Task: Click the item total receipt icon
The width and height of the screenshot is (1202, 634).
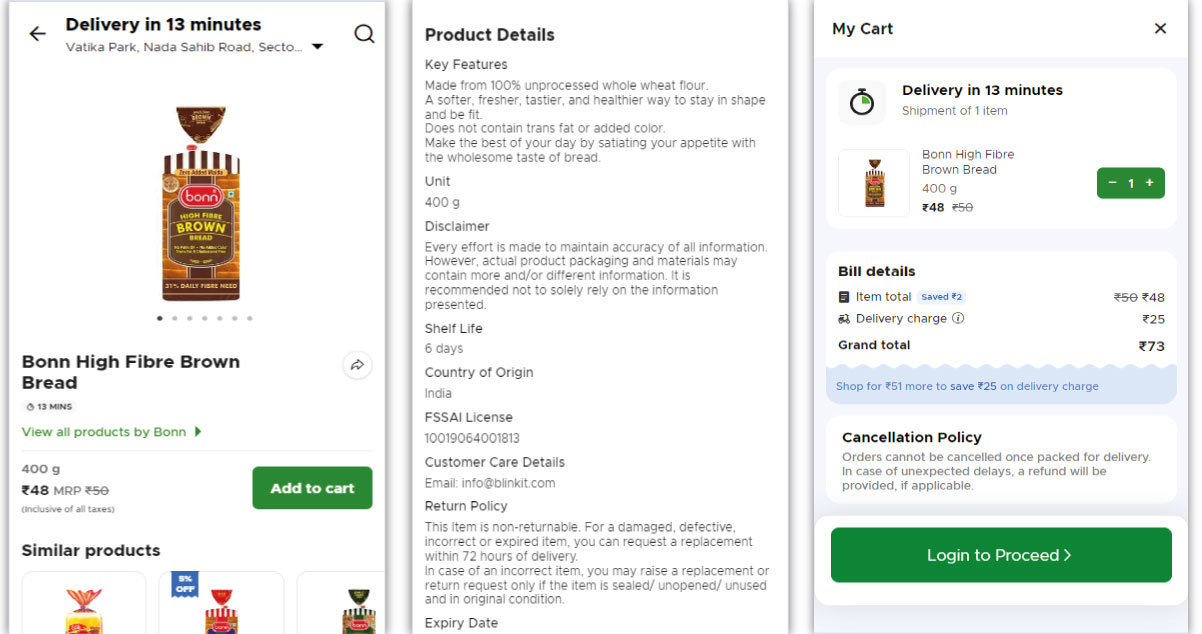Action: [844, 297]
